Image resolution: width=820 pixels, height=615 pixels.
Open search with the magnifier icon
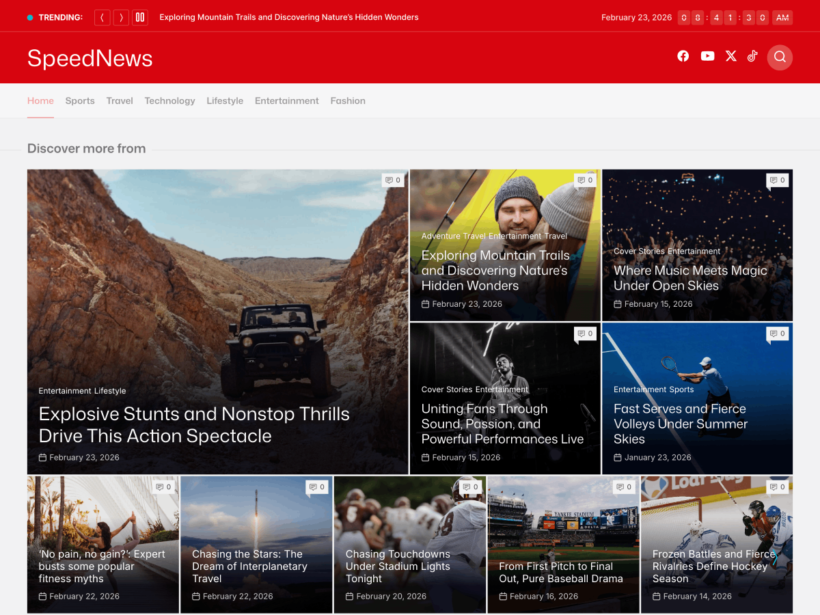pos(780,57)
